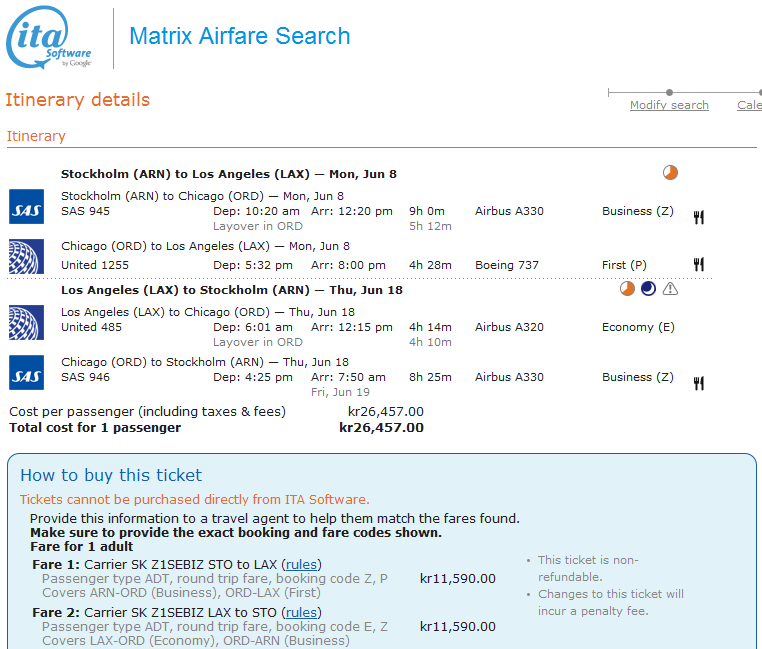
Task: Click the ITA Software logo
Action: tap(50, 39)
